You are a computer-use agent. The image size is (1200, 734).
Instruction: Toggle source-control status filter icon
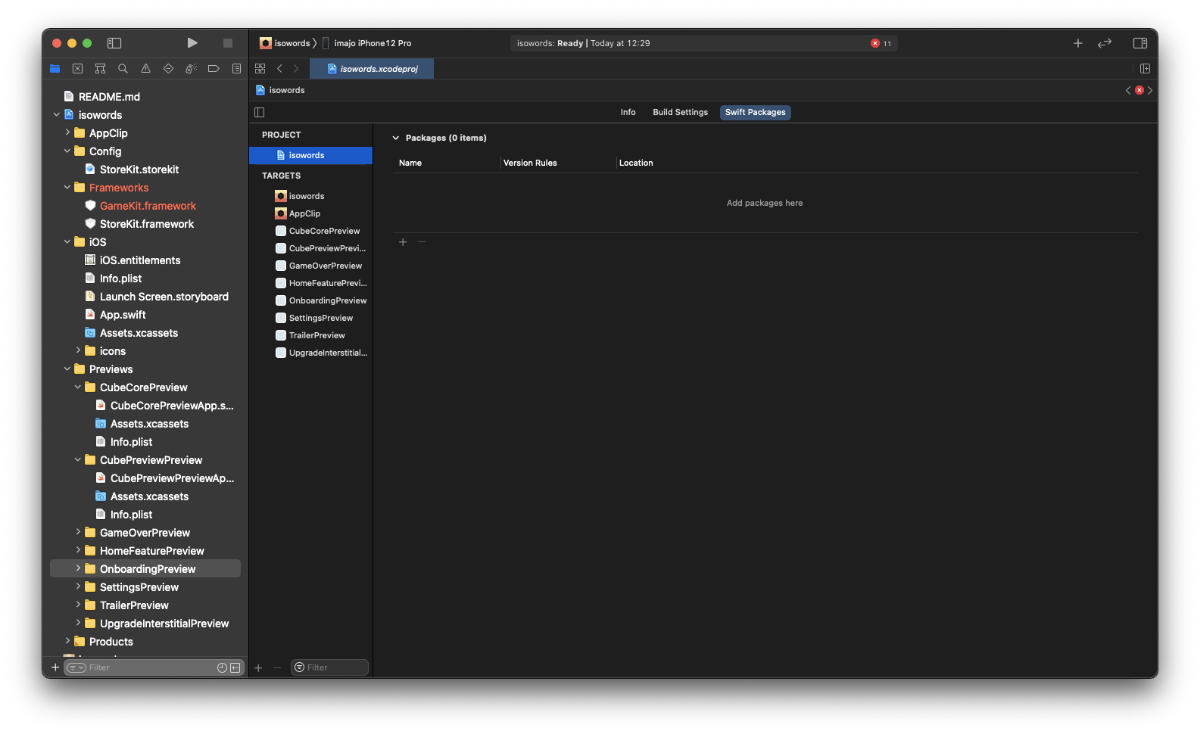pos(235,667)
